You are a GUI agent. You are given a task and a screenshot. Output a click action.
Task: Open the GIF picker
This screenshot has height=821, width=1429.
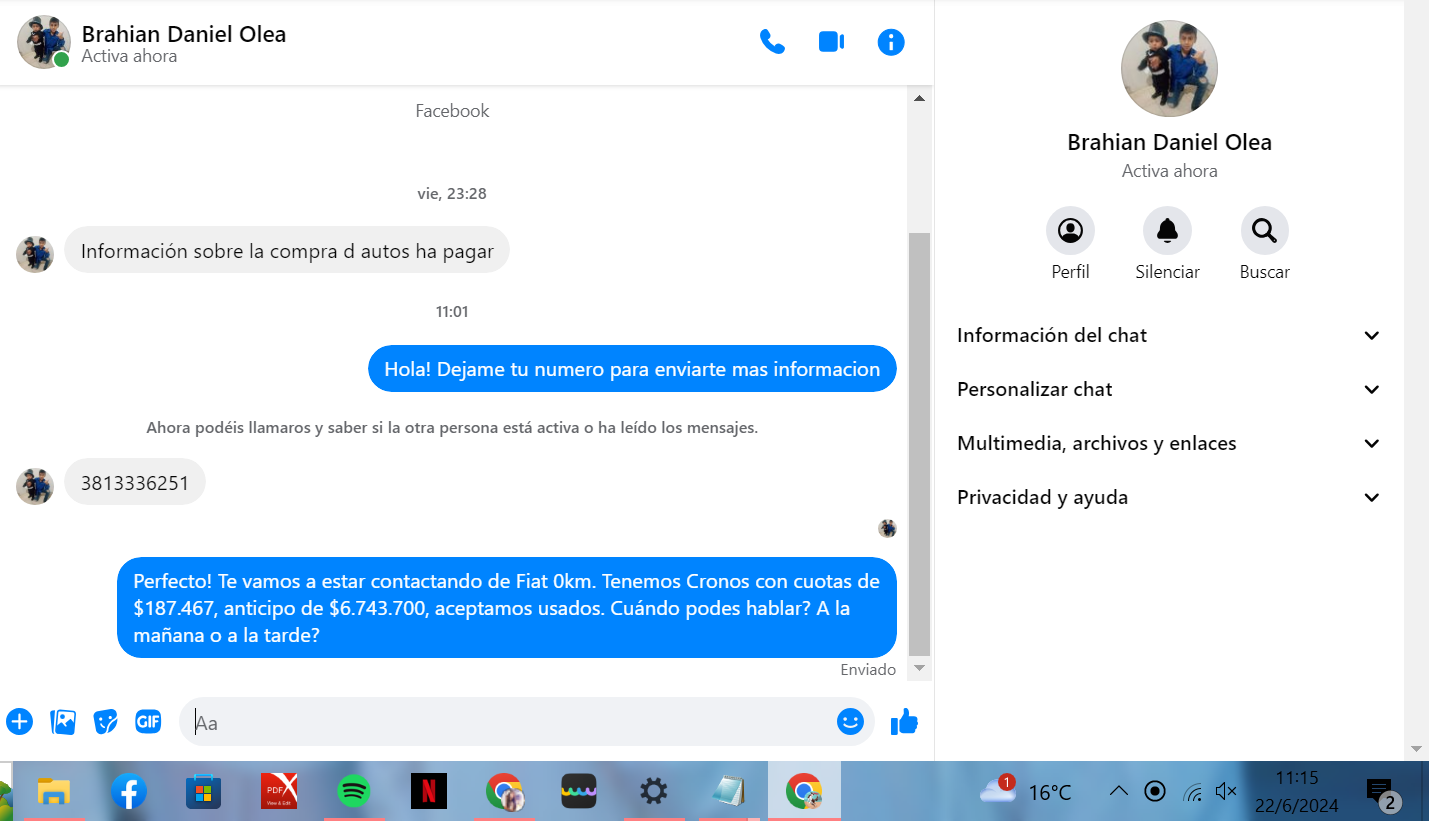tap(149, 721)
